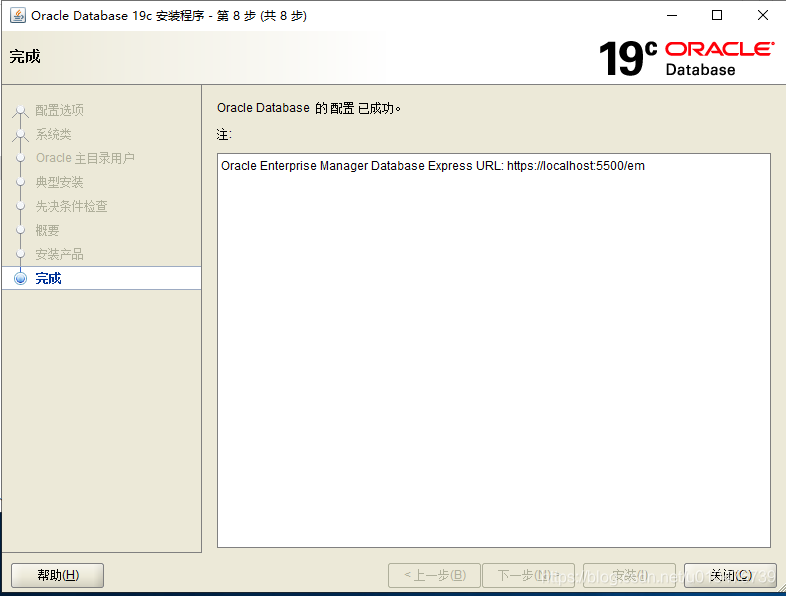This screenshot has width=786, height=596.
Task: Click the blue bullet icon beside 完成 step
Action: [x=21, y=278]
